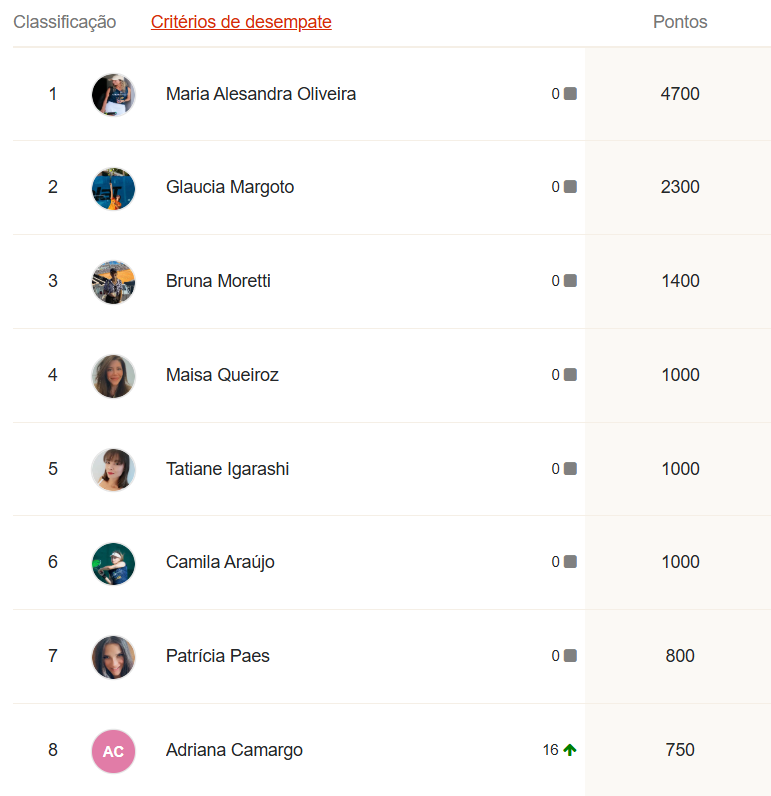Click the pink AC initials avatar
The width and height of the screenshot is (771, 796).
(x=113, y=751)
